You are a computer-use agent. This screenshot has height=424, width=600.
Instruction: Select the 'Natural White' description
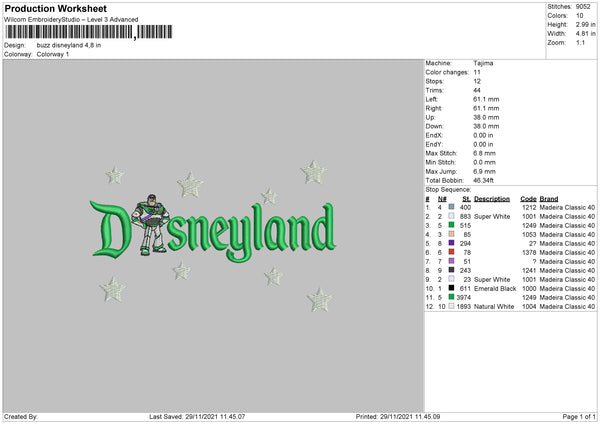tap(494, 307)
